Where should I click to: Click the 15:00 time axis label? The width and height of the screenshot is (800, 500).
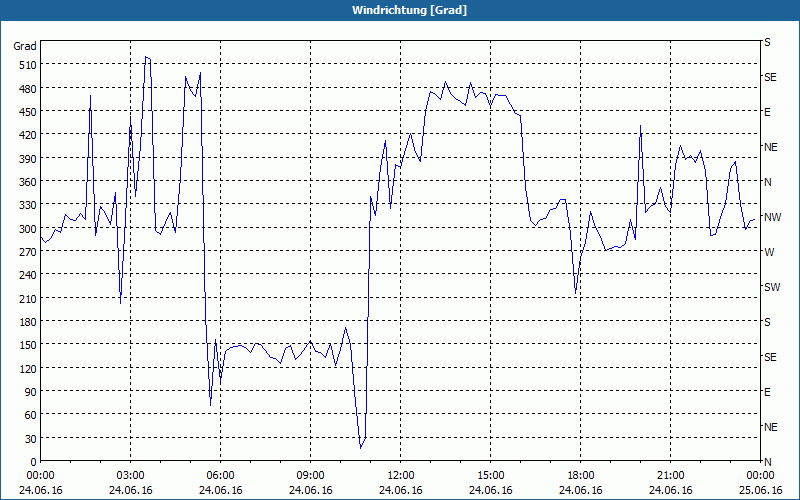coord(491,476)
